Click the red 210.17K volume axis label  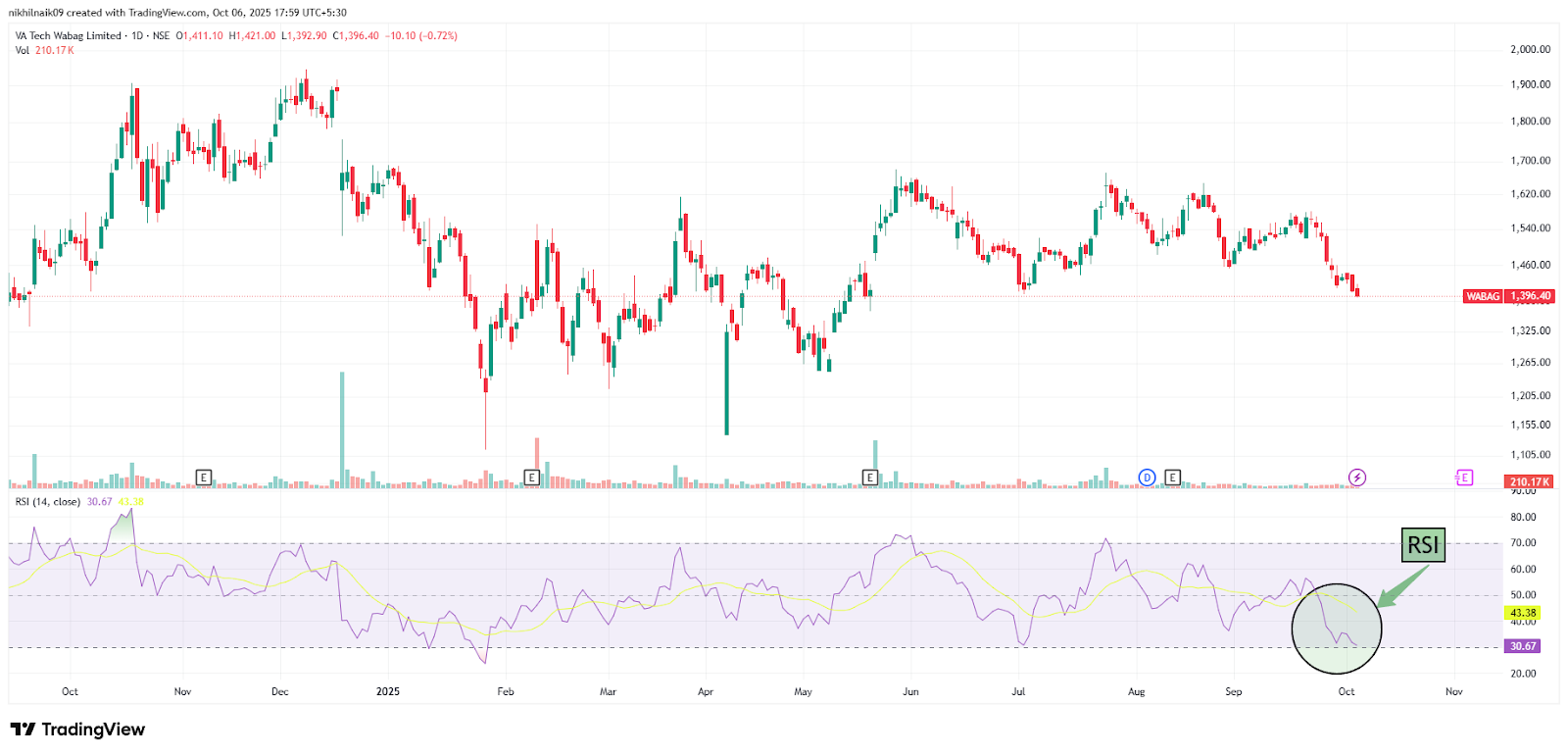(1530, 481)
